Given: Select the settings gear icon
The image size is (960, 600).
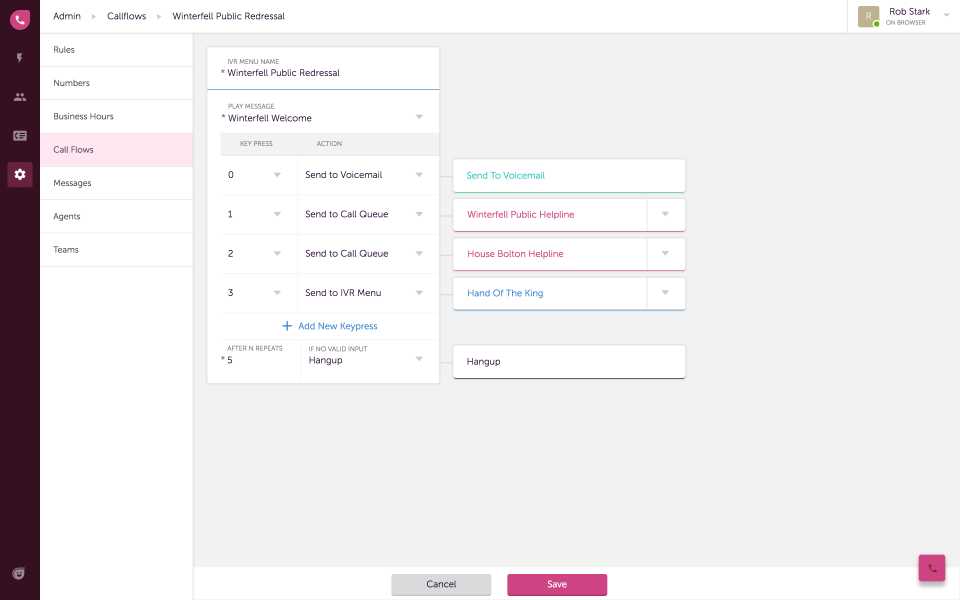Looking at the screenshot, I should (x=20, y=174).
